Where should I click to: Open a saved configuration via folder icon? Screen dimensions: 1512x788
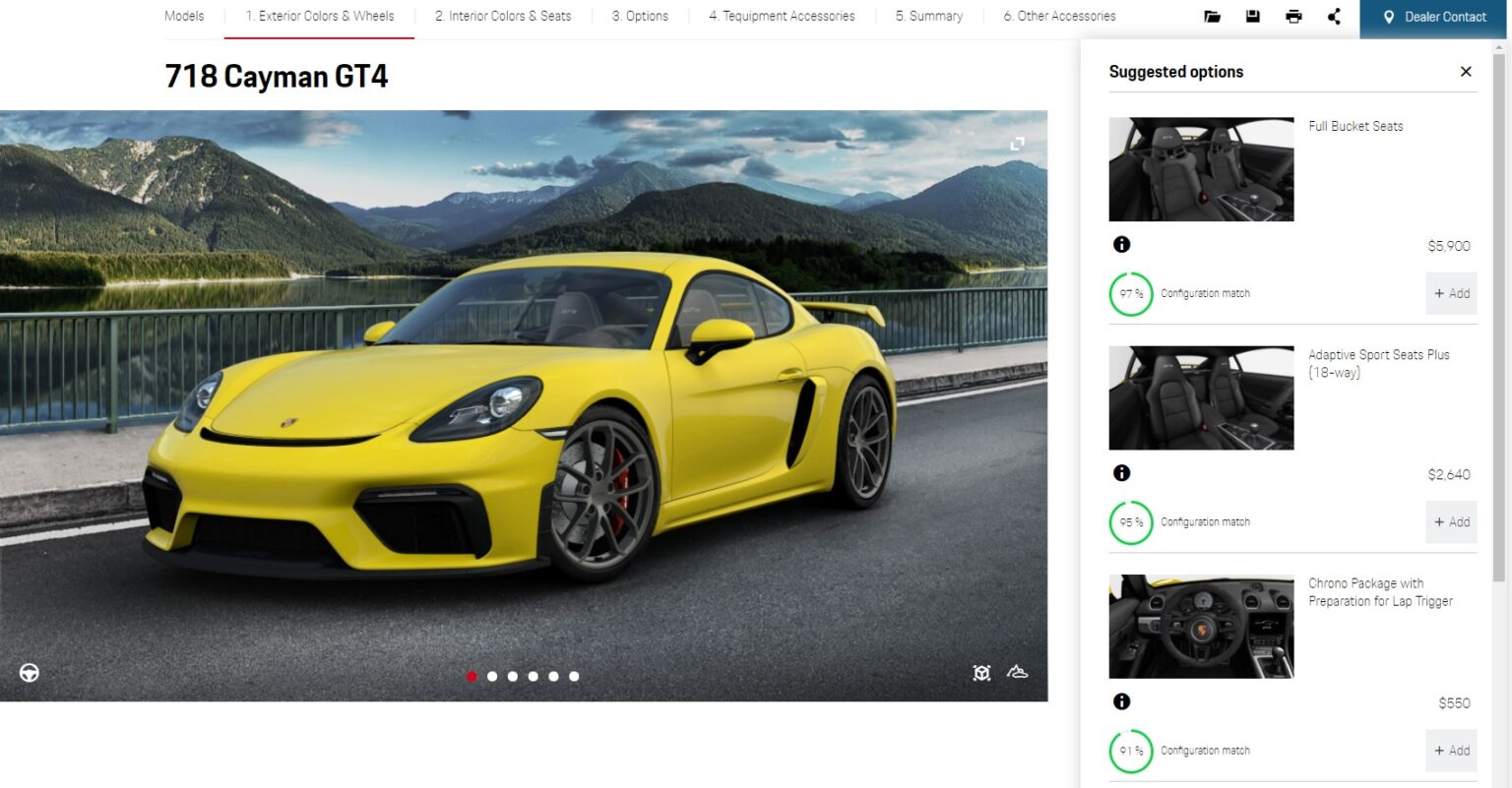click(1213, 16)
